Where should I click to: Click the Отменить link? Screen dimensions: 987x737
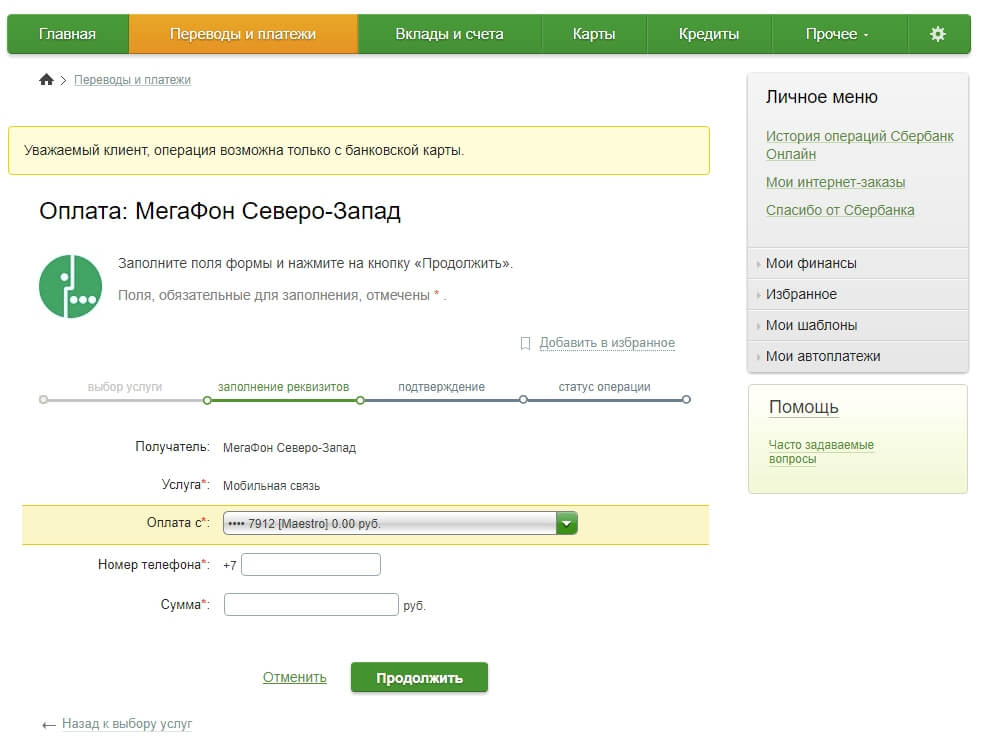[294, 677]
